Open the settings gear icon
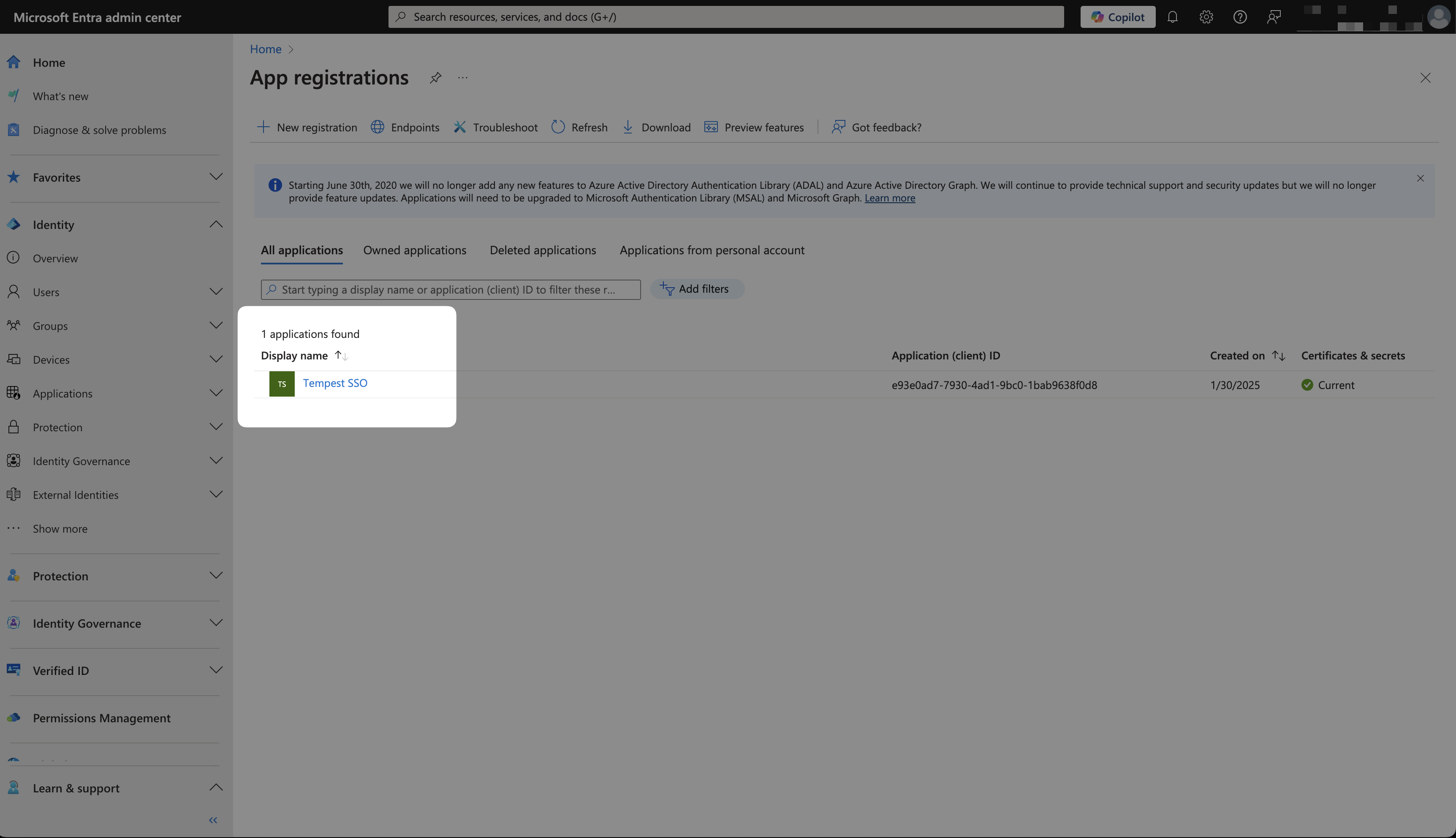 pos(1206,17)
